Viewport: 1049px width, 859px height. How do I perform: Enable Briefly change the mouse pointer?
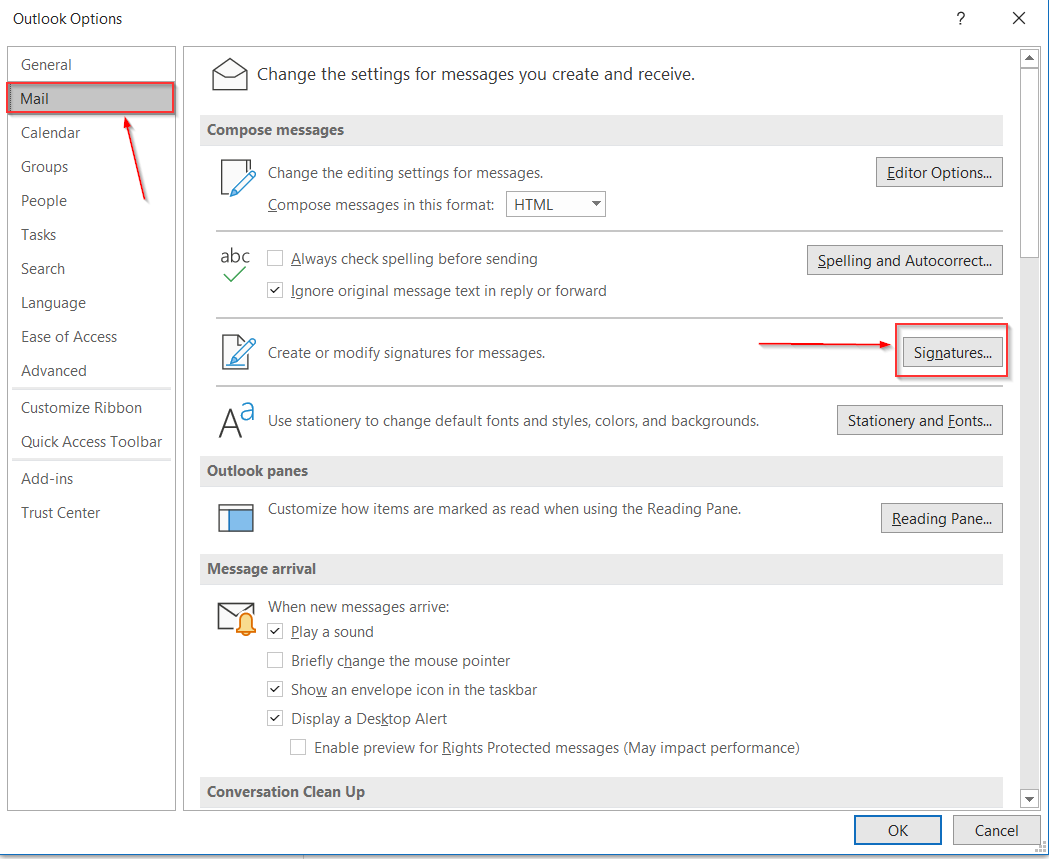(275, 660)
